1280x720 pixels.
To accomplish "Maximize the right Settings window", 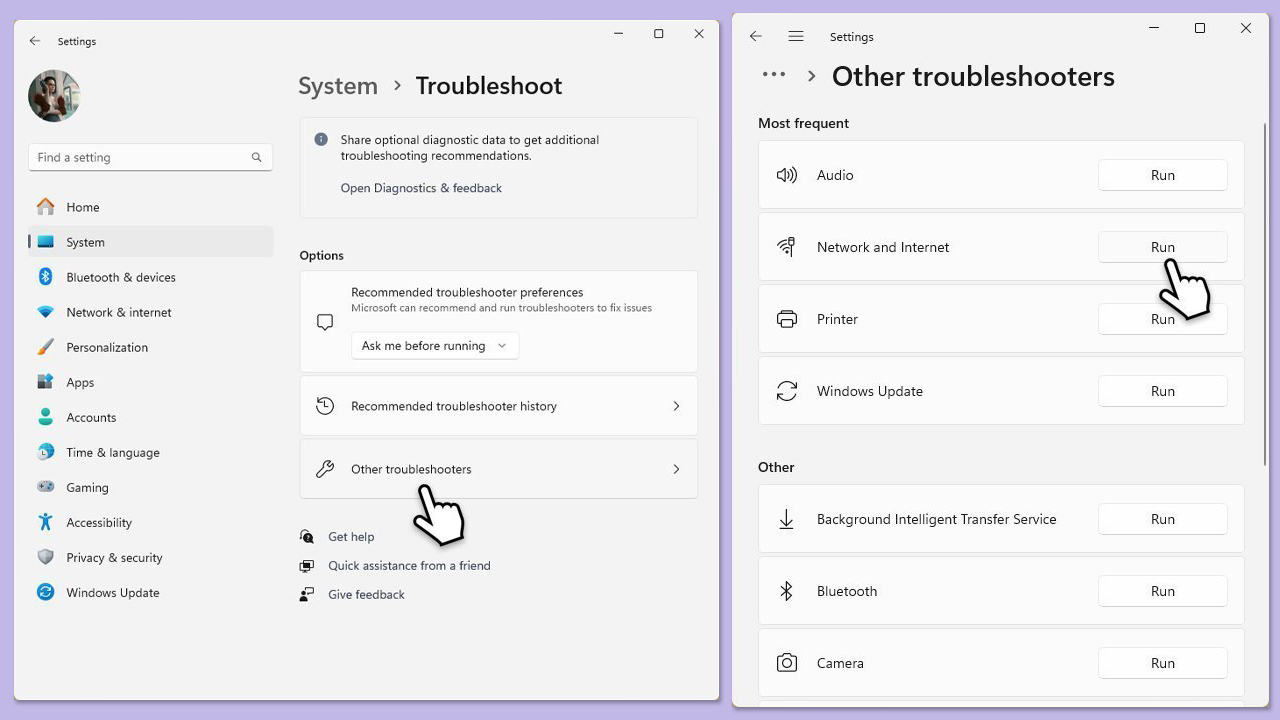I will 1200,28.
